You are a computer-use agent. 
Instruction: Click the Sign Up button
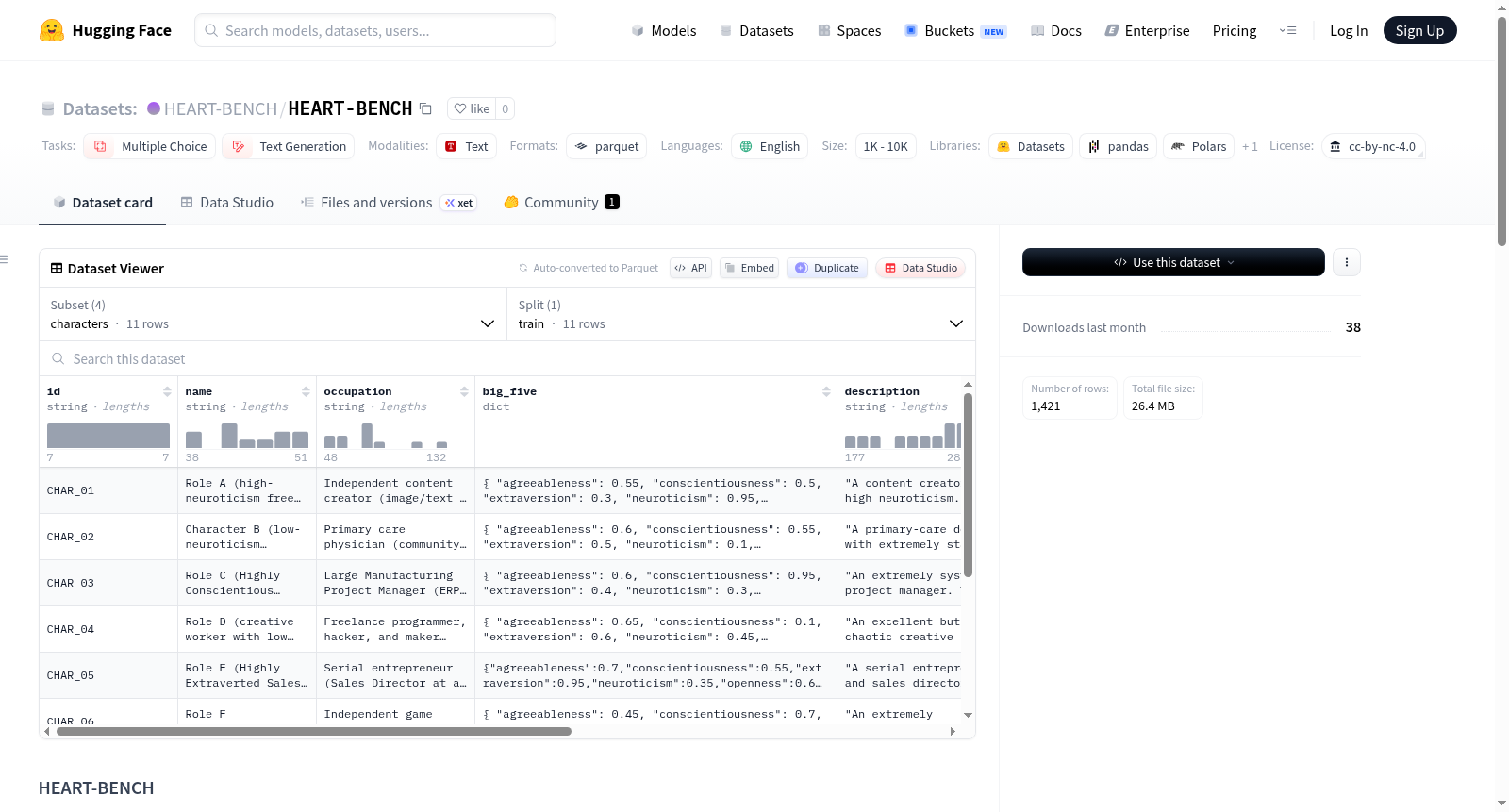1419,30
